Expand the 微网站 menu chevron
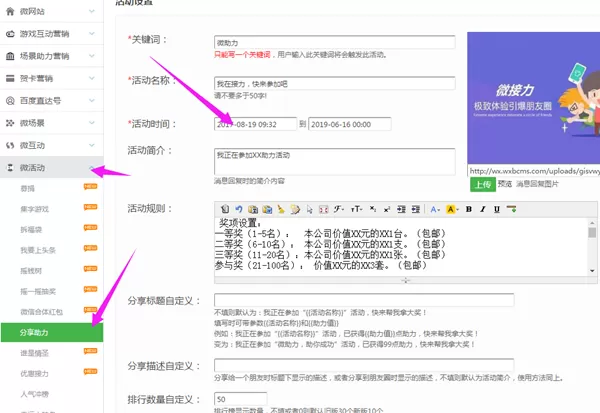The image size is (600, 413). 92,11
